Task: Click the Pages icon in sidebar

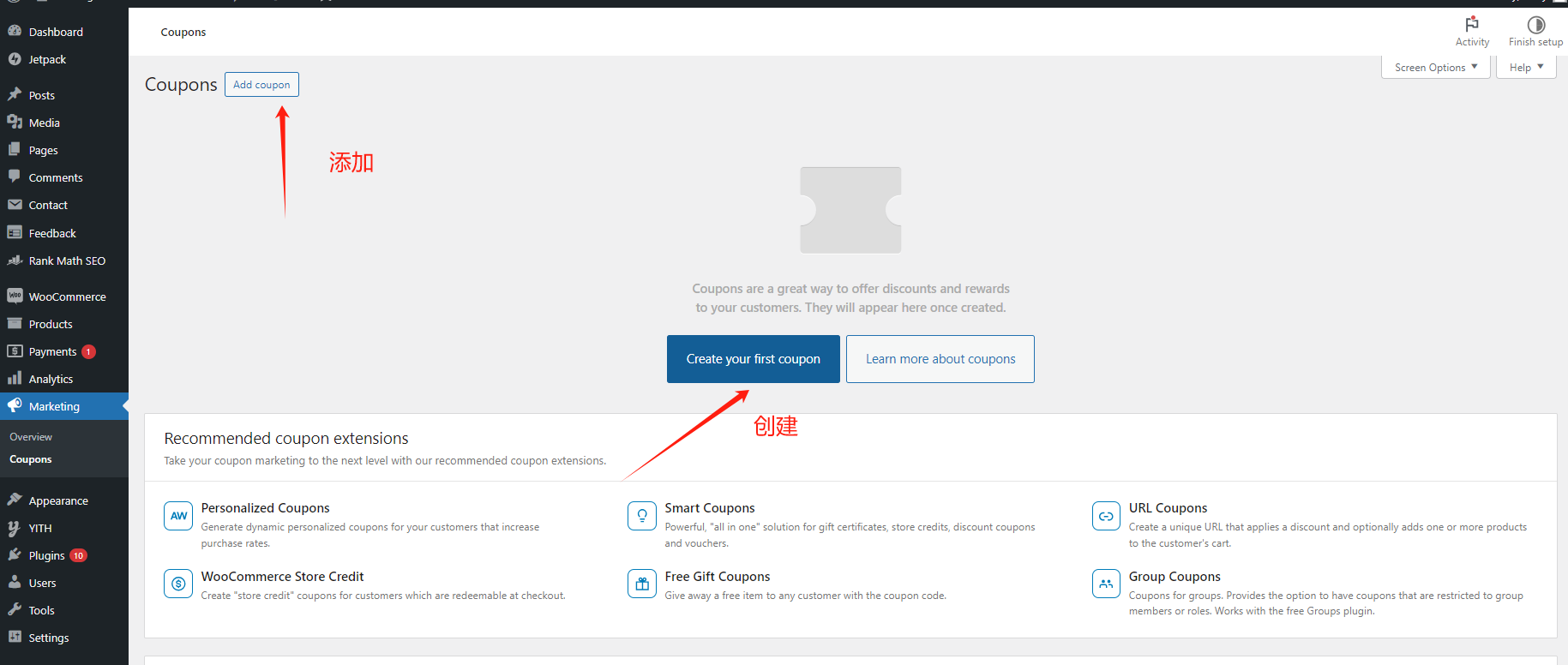Action: 15,149
